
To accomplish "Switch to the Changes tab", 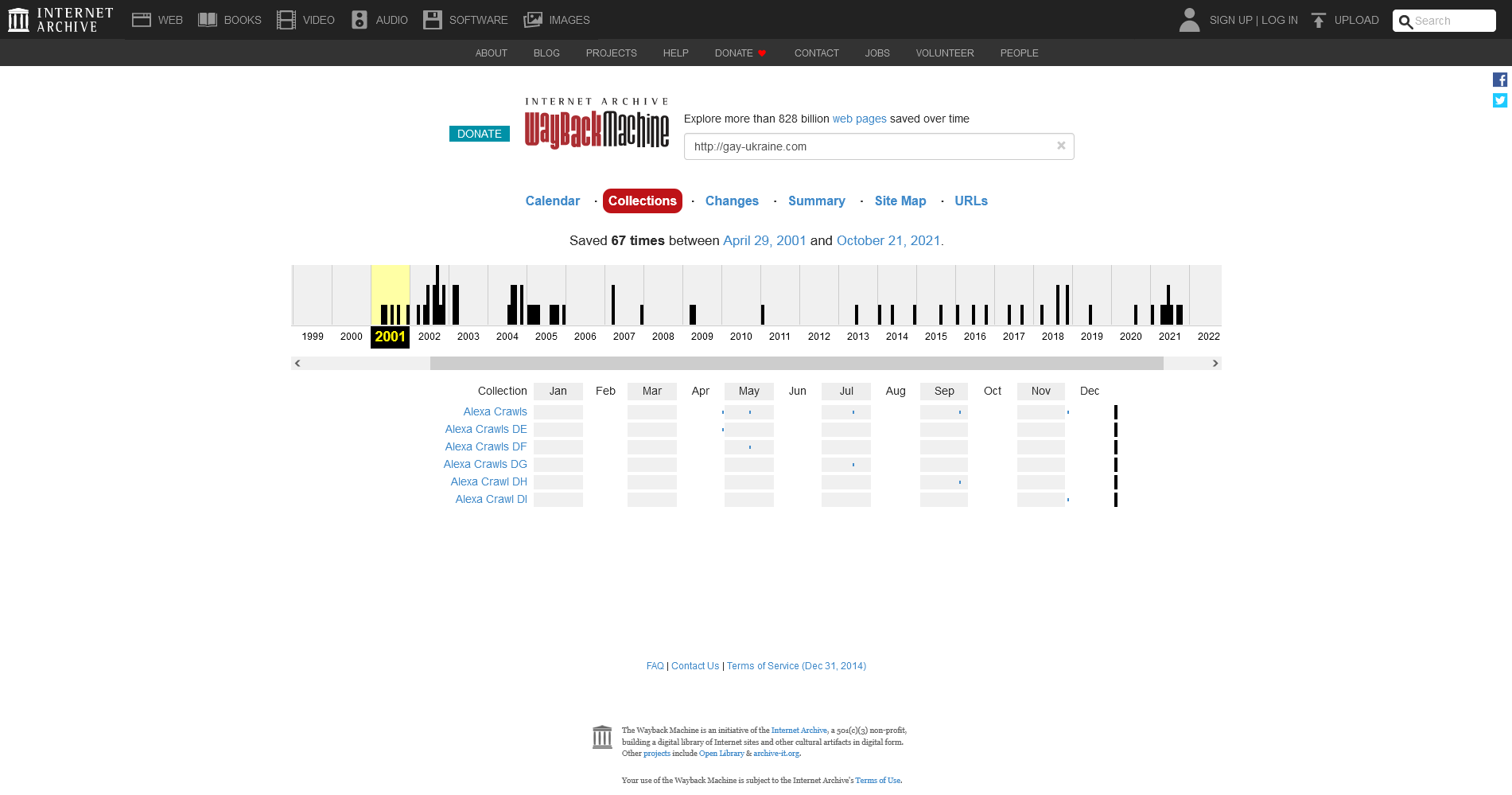I will (732, 201).
